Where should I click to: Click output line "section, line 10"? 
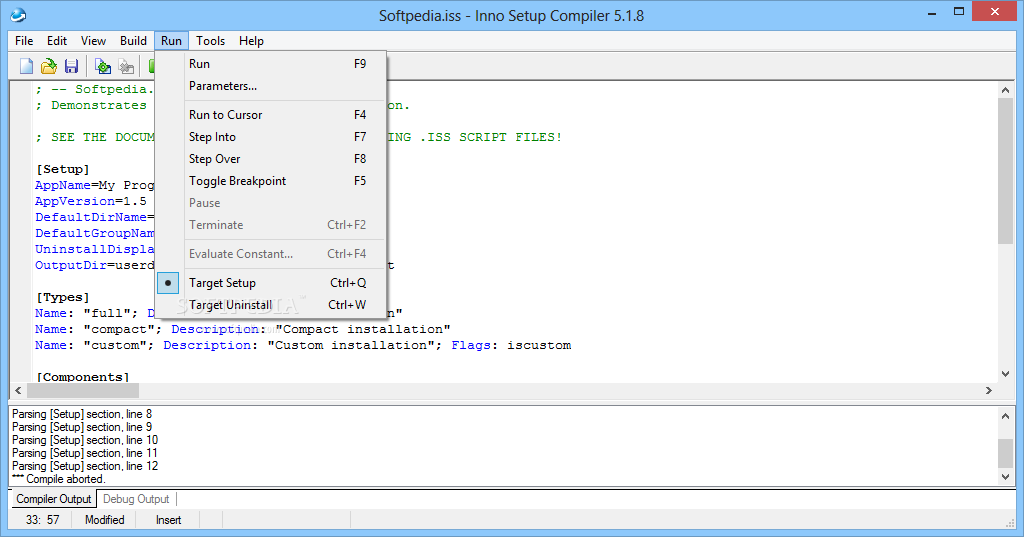(x=85, y=440)
